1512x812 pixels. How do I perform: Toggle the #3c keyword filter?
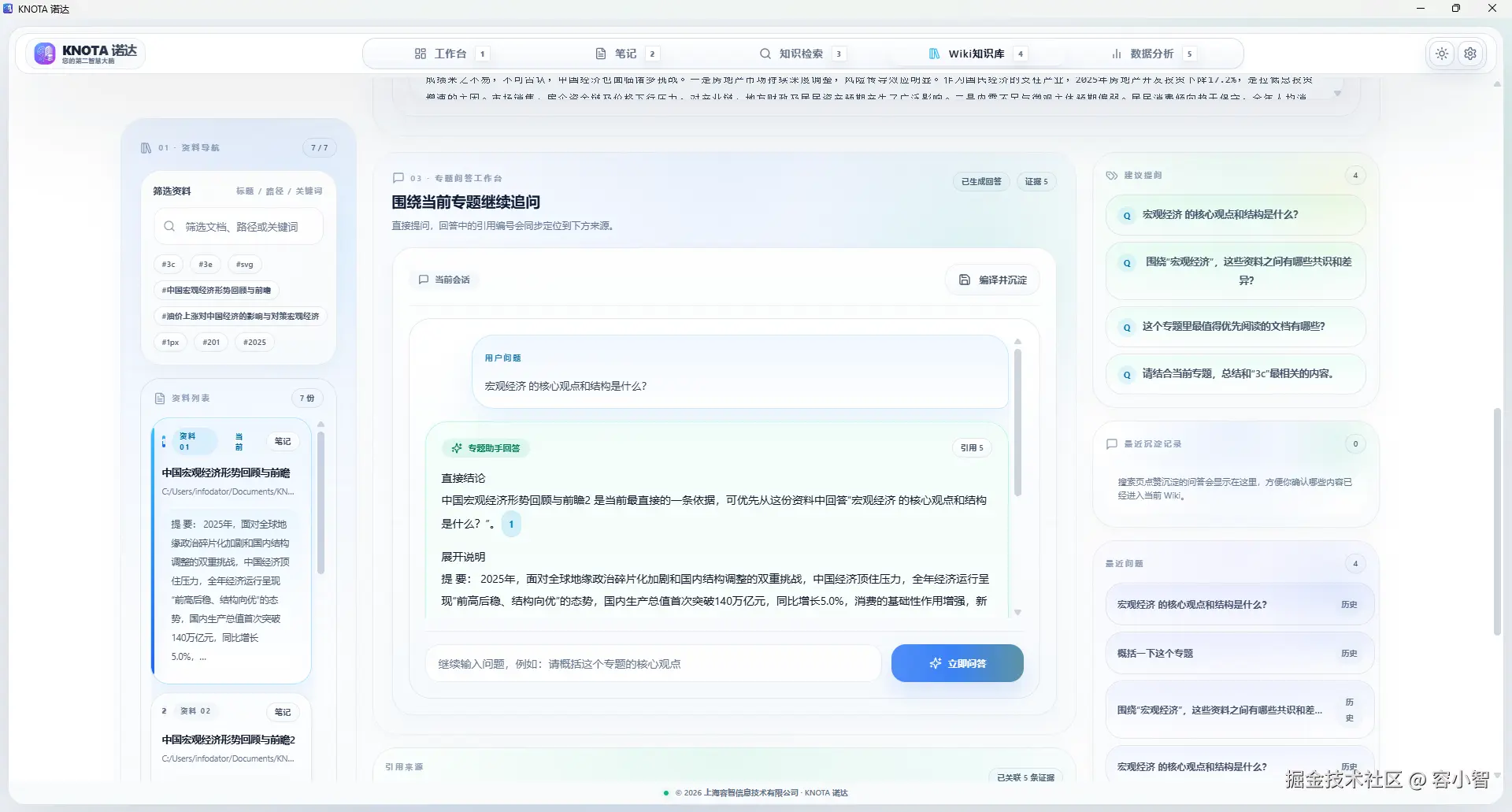pos(168,264)
